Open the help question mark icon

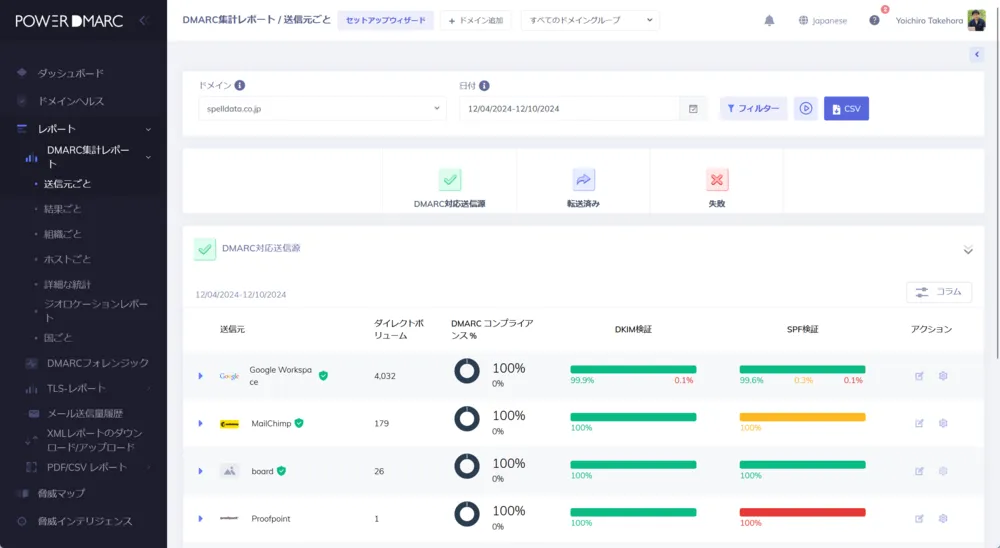coord(874,20)
